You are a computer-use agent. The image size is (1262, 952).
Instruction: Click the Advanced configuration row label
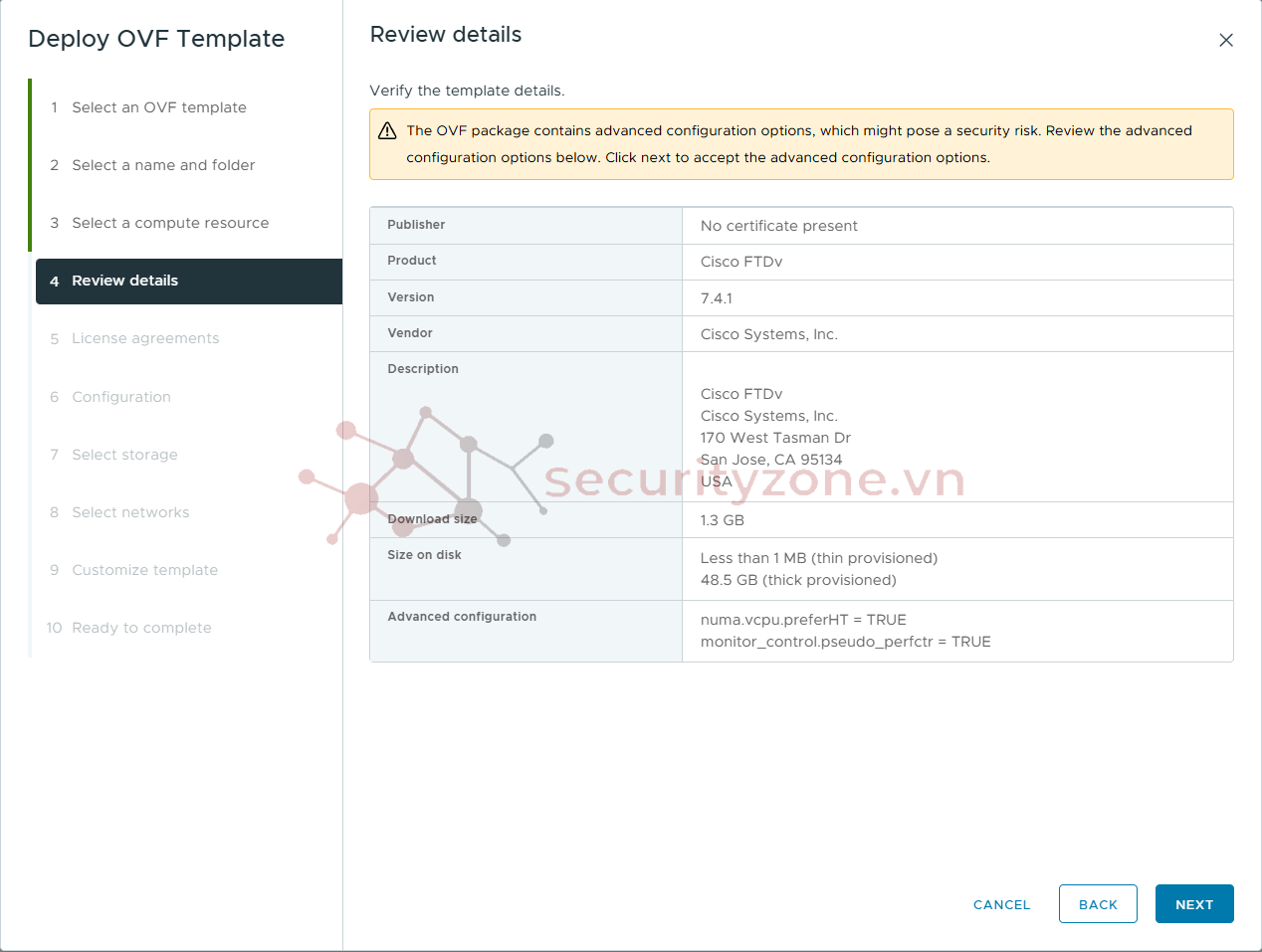pos(462,617)
